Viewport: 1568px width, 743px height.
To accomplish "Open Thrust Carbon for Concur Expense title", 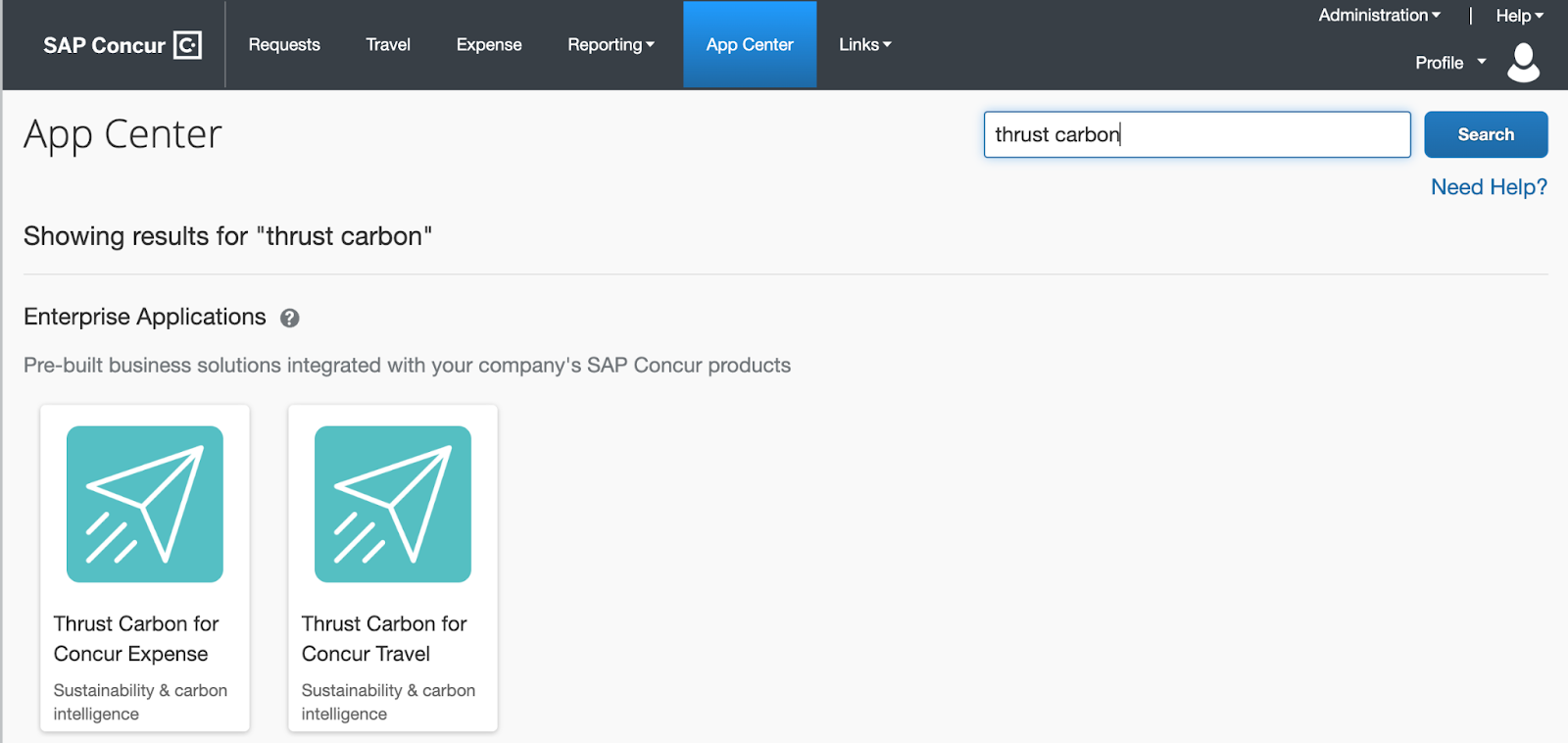I will tap(136, 638).
